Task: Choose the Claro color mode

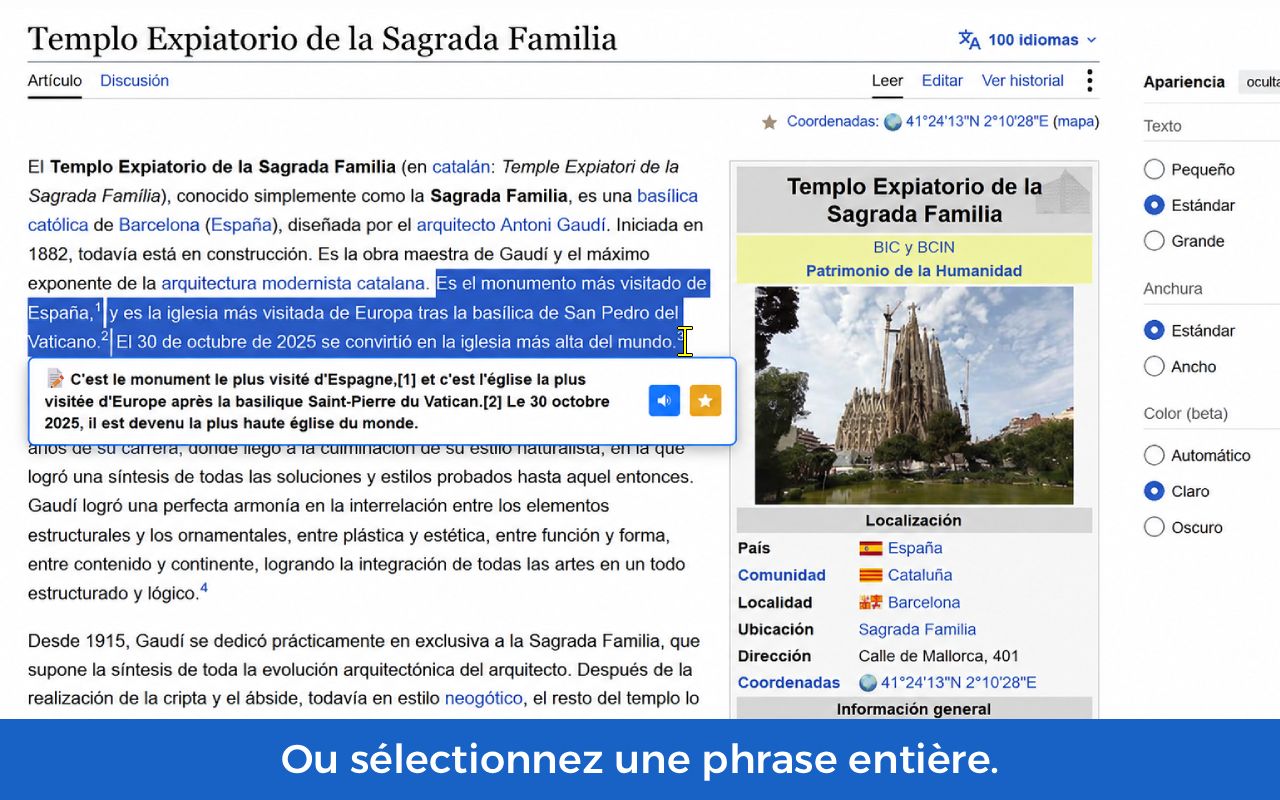Action: 1154,491
